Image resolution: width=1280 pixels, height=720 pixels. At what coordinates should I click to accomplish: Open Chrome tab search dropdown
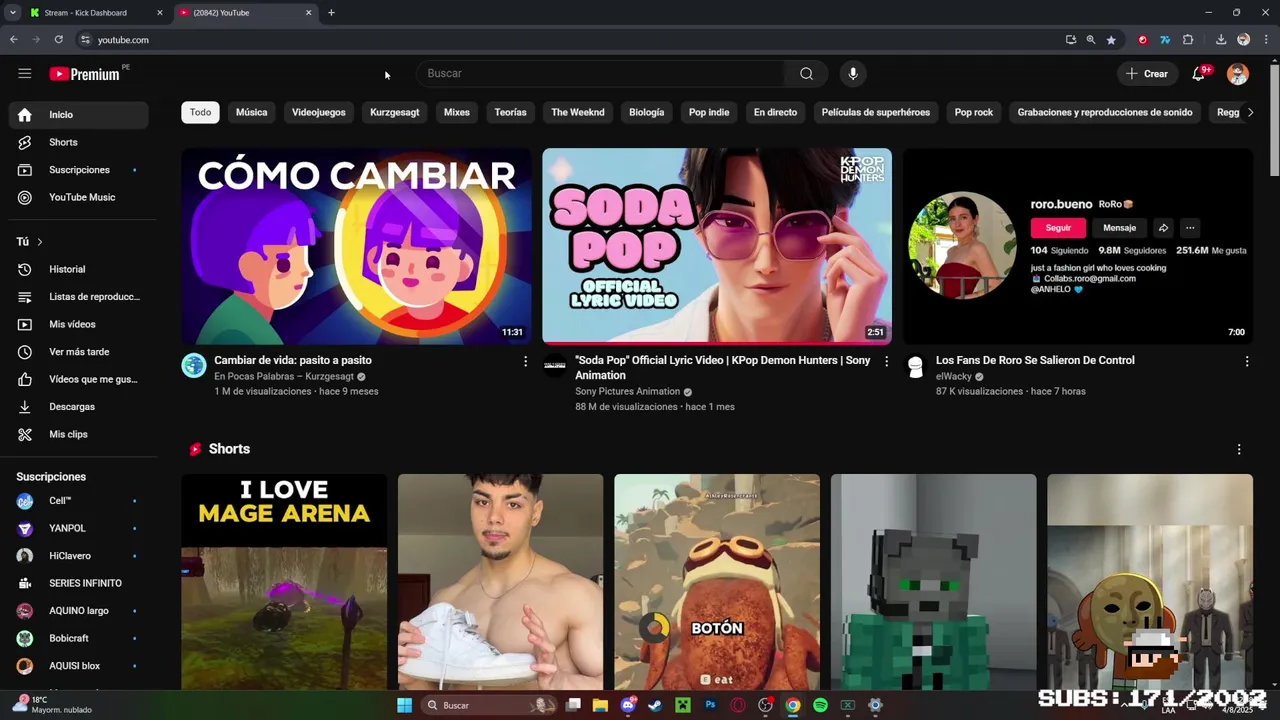(13, 13)
